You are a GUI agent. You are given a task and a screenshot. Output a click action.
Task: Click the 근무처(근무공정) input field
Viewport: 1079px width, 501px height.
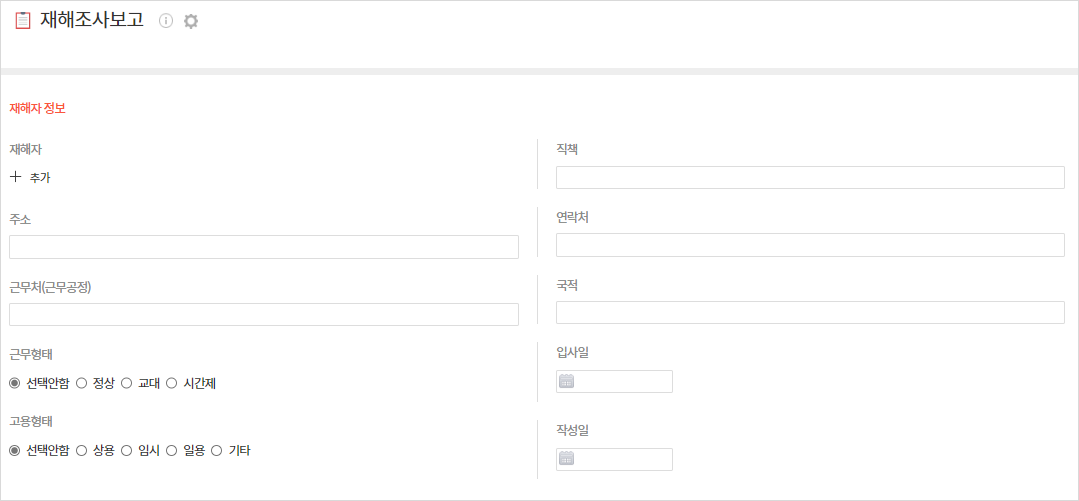click(264, 314)
